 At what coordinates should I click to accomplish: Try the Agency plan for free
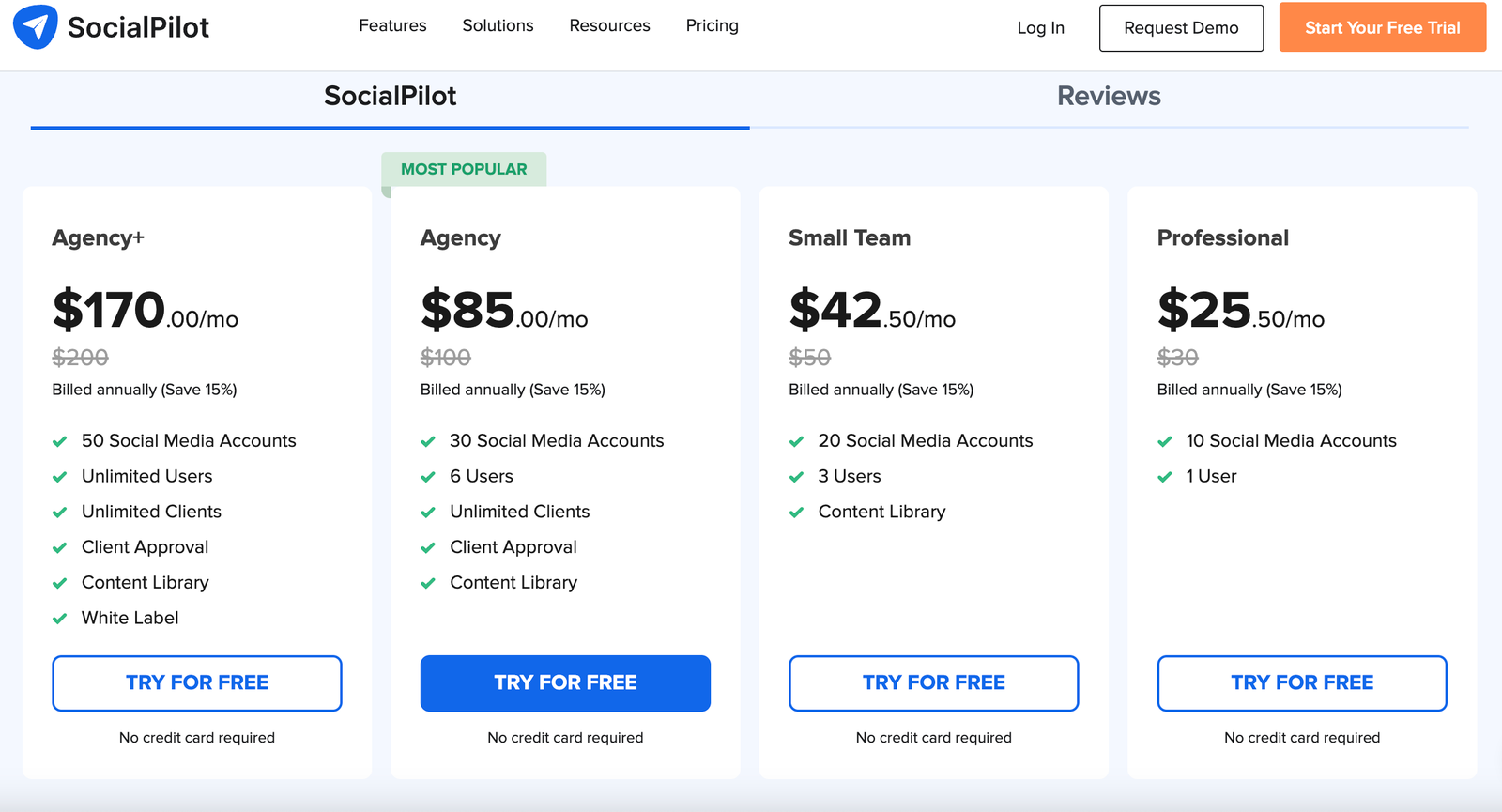coord(565,683)
